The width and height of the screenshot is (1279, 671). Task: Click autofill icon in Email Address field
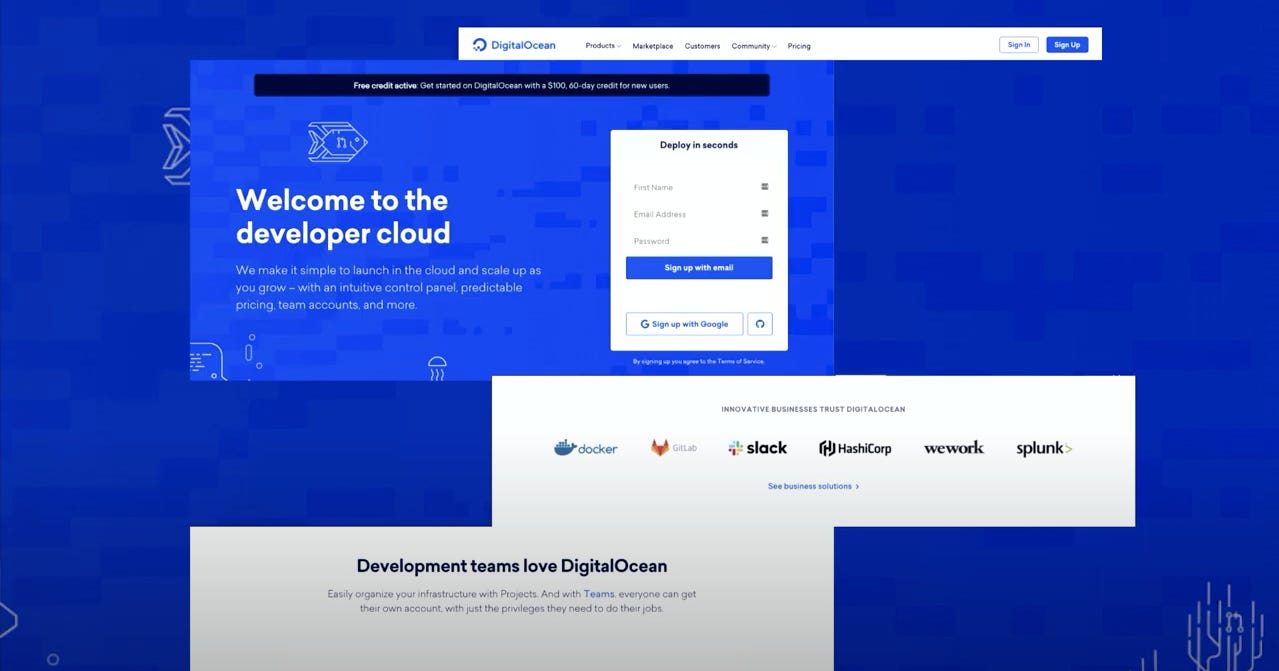point(764,213)
